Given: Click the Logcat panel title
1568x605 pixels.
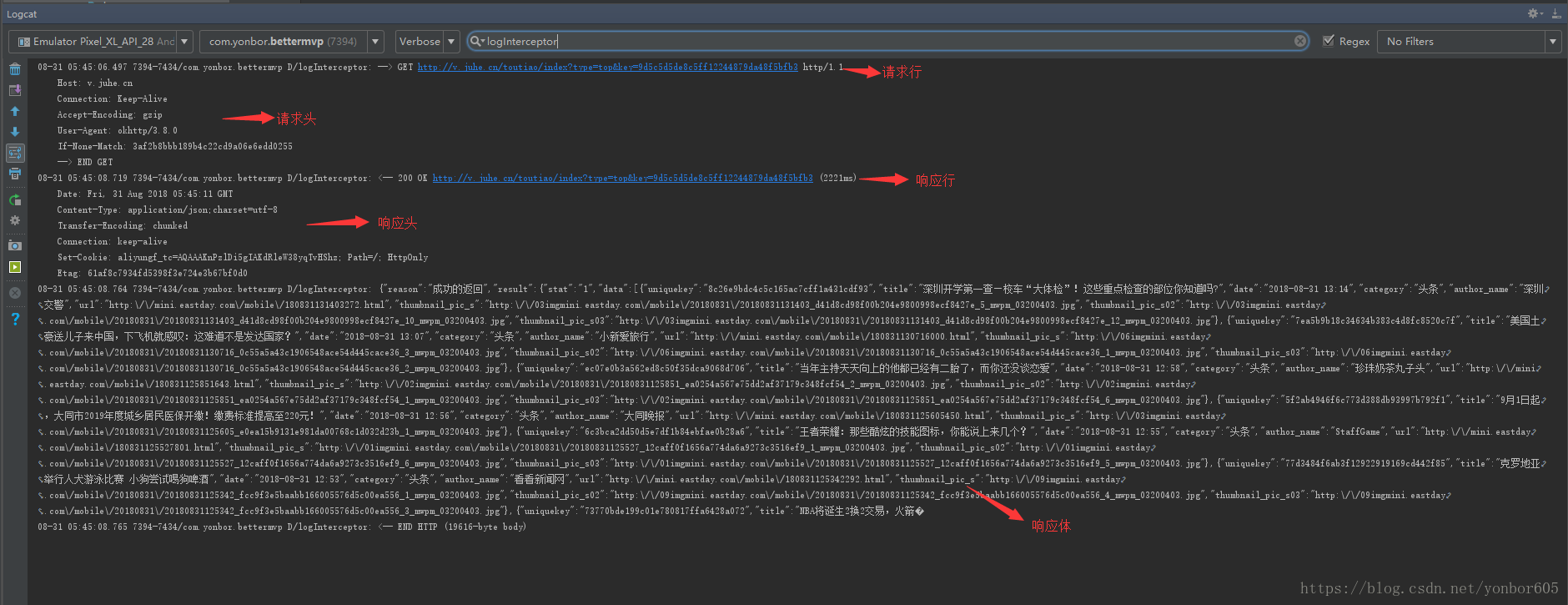Looking at the screenshot, I should click(x=22, y=13).
